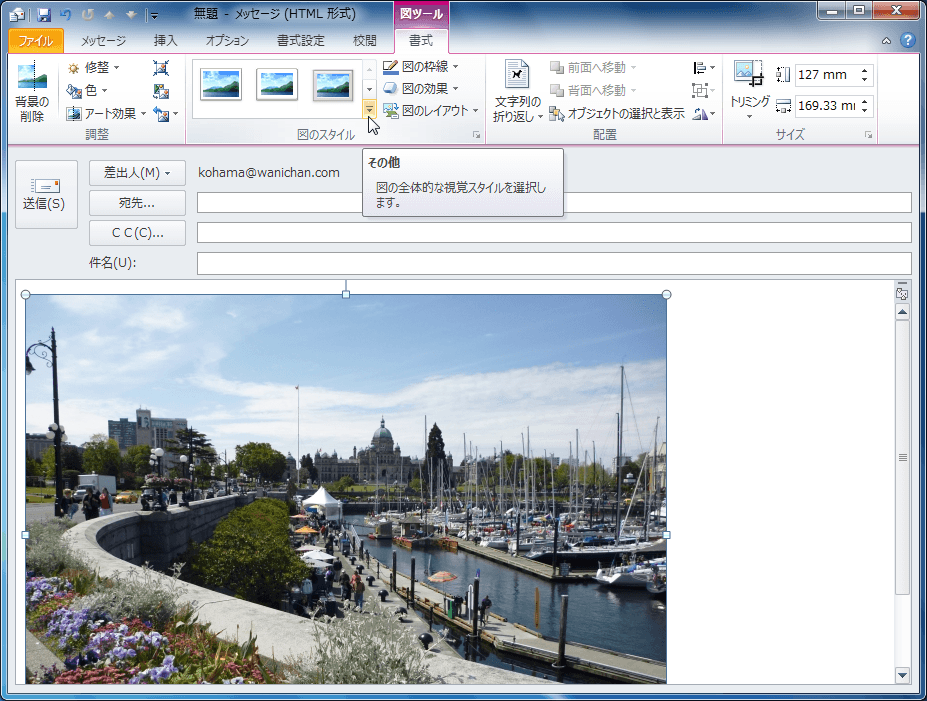Open the ファイル tab
This screenshot has height=701, width=927.
(x=35, y=41)
